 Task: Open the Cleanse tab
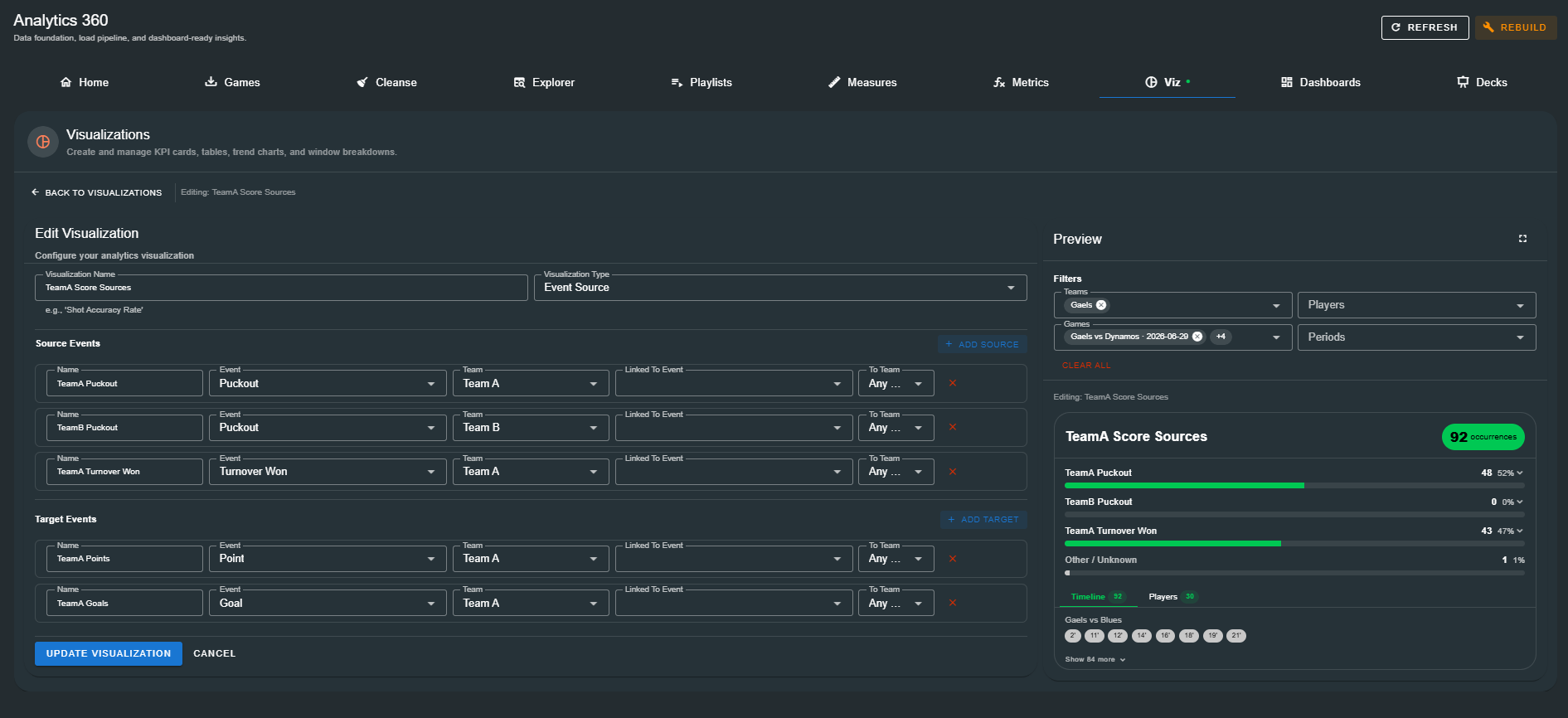click(x=386, y=82)
